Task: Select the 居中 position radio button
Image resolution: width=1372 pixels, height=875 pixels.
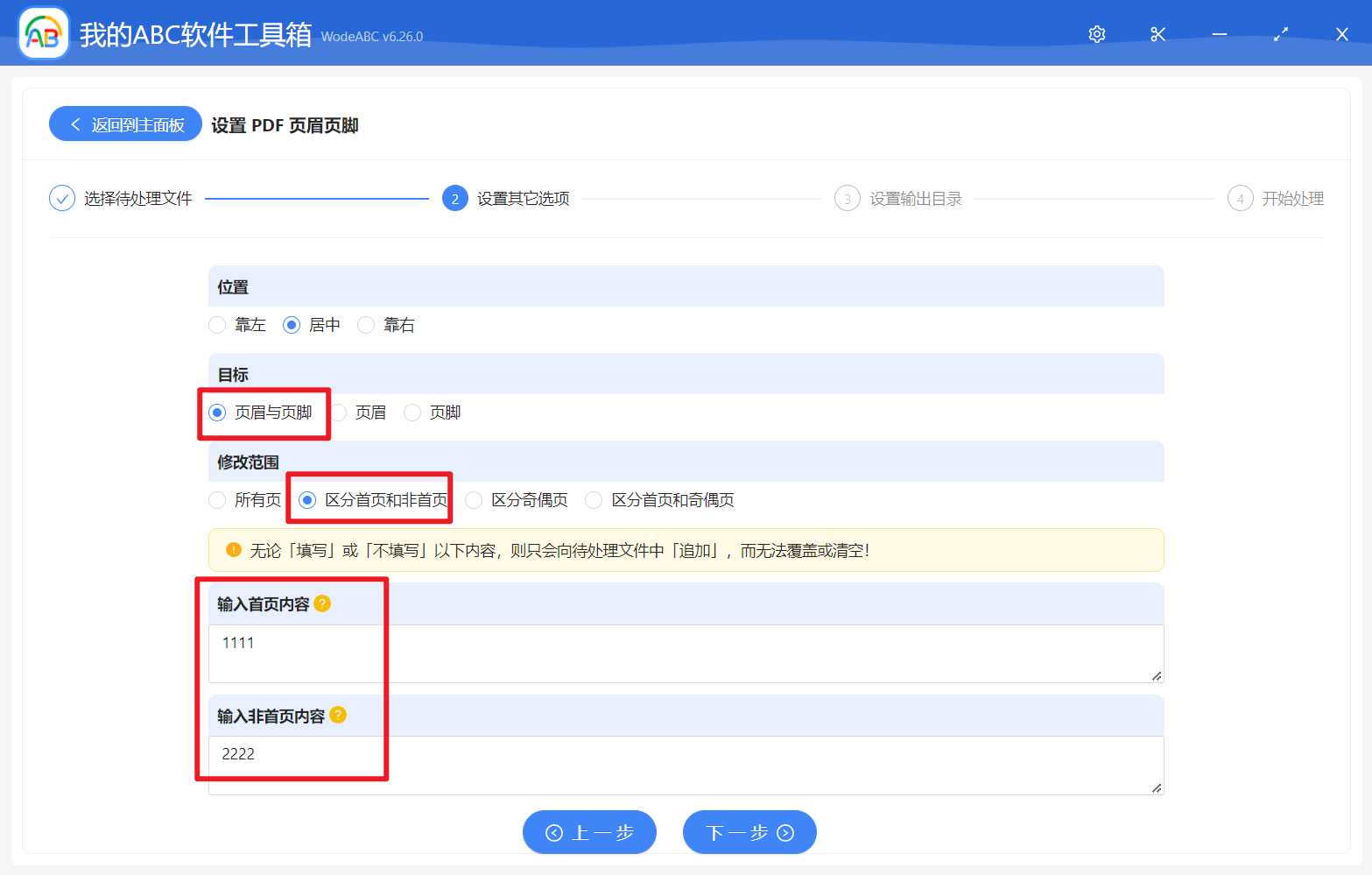Action: tap(292, 325)
